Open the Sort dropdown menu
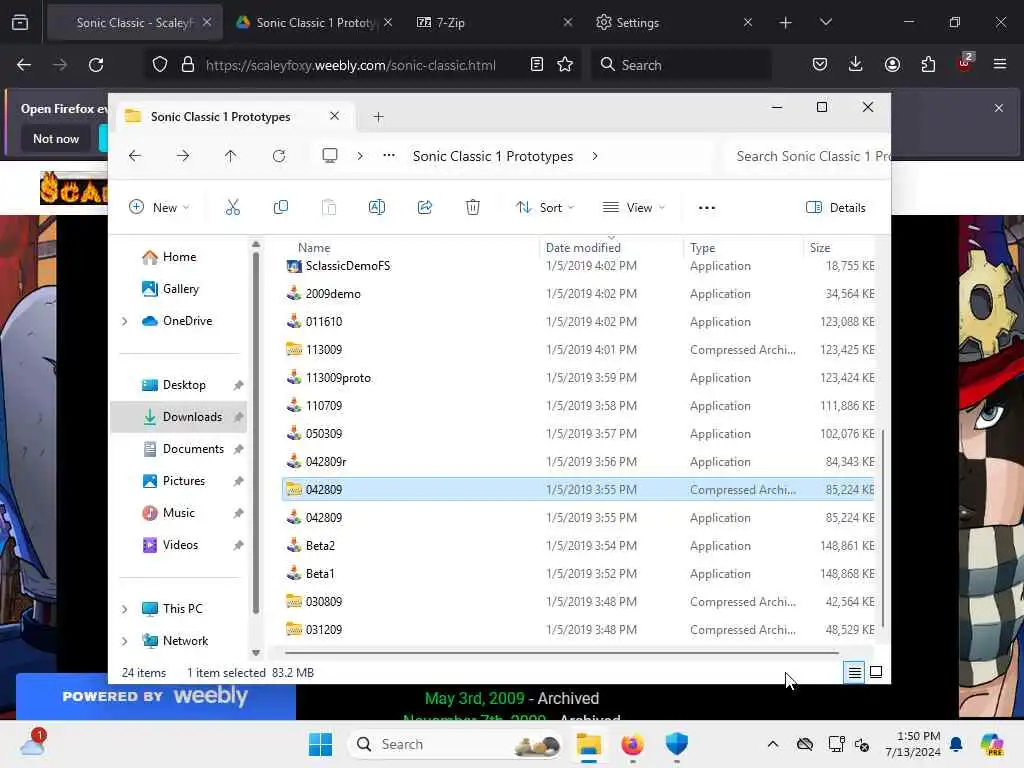 (x=545, y=208)
